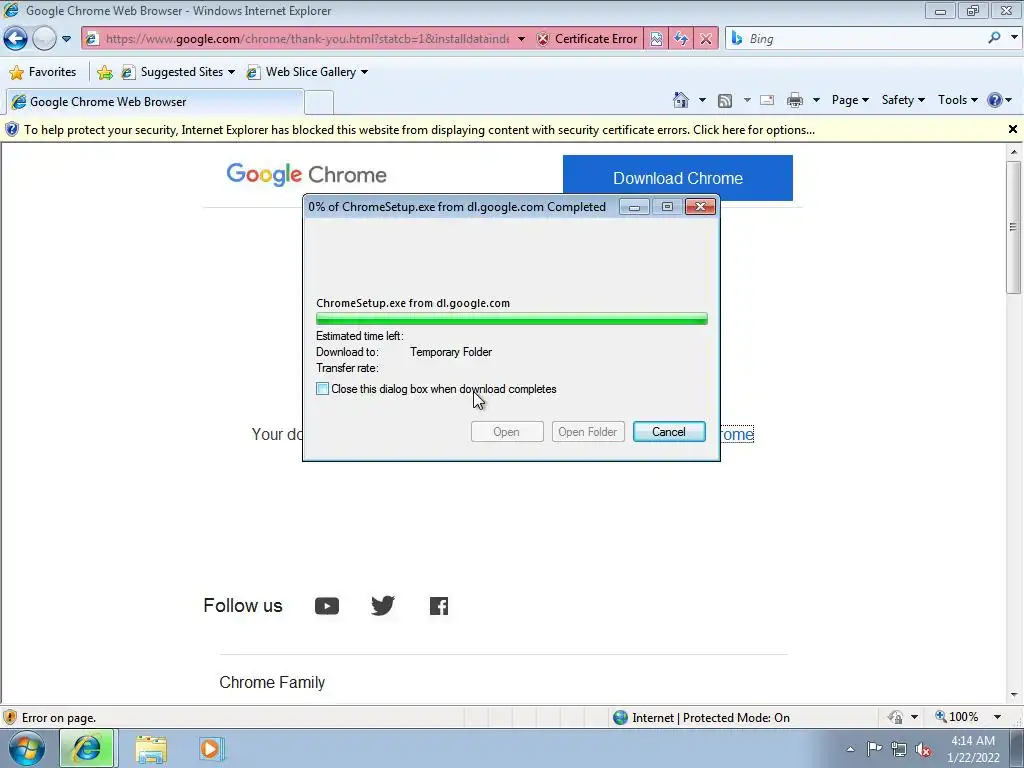Viewport: 1024px width, 768px height.
Task: Select the Google Chrome Web Browser tab
Action: 154,102
